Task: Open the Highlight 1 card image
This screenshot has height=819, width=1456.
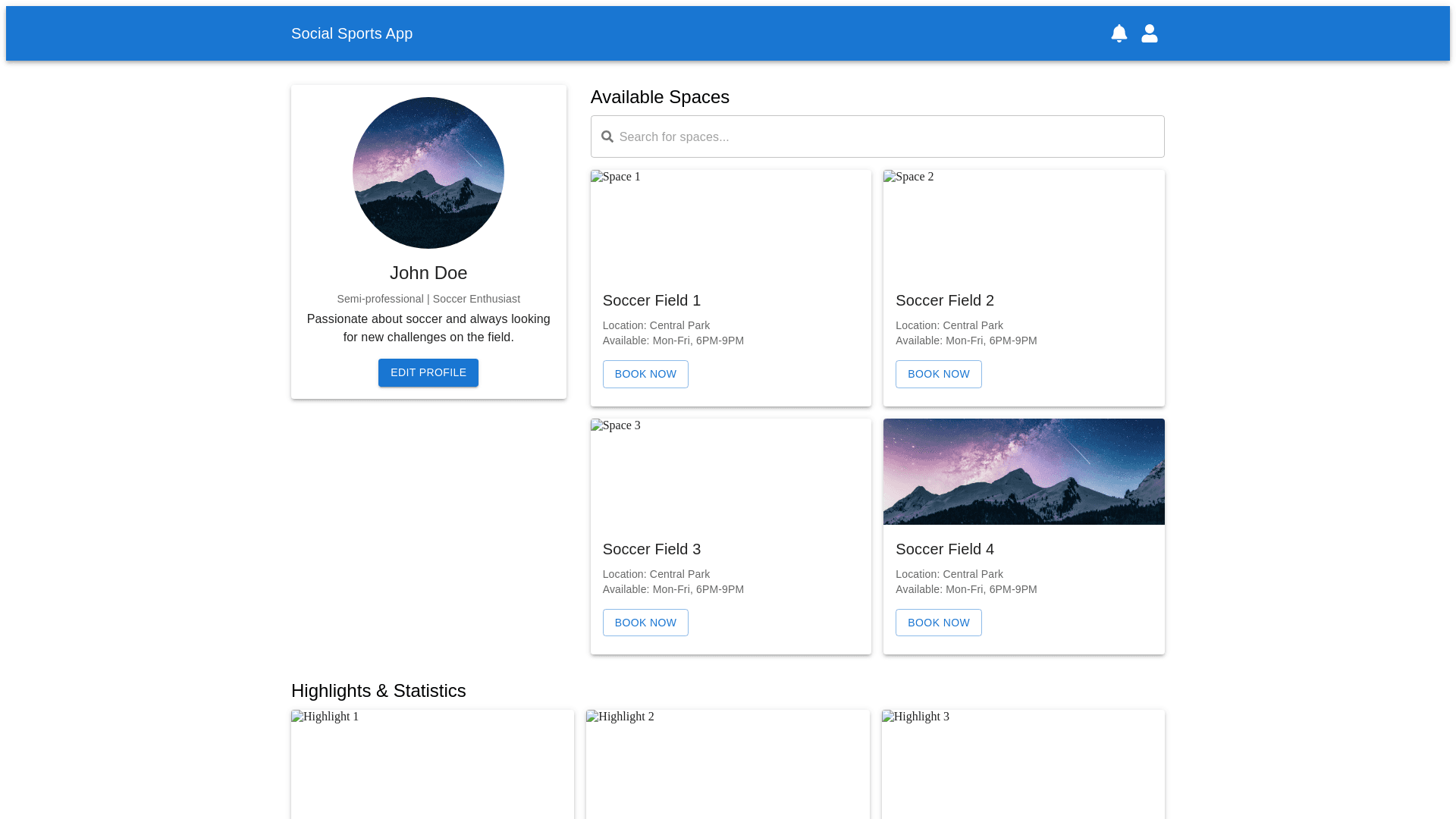Action: [x=432, y=763]
